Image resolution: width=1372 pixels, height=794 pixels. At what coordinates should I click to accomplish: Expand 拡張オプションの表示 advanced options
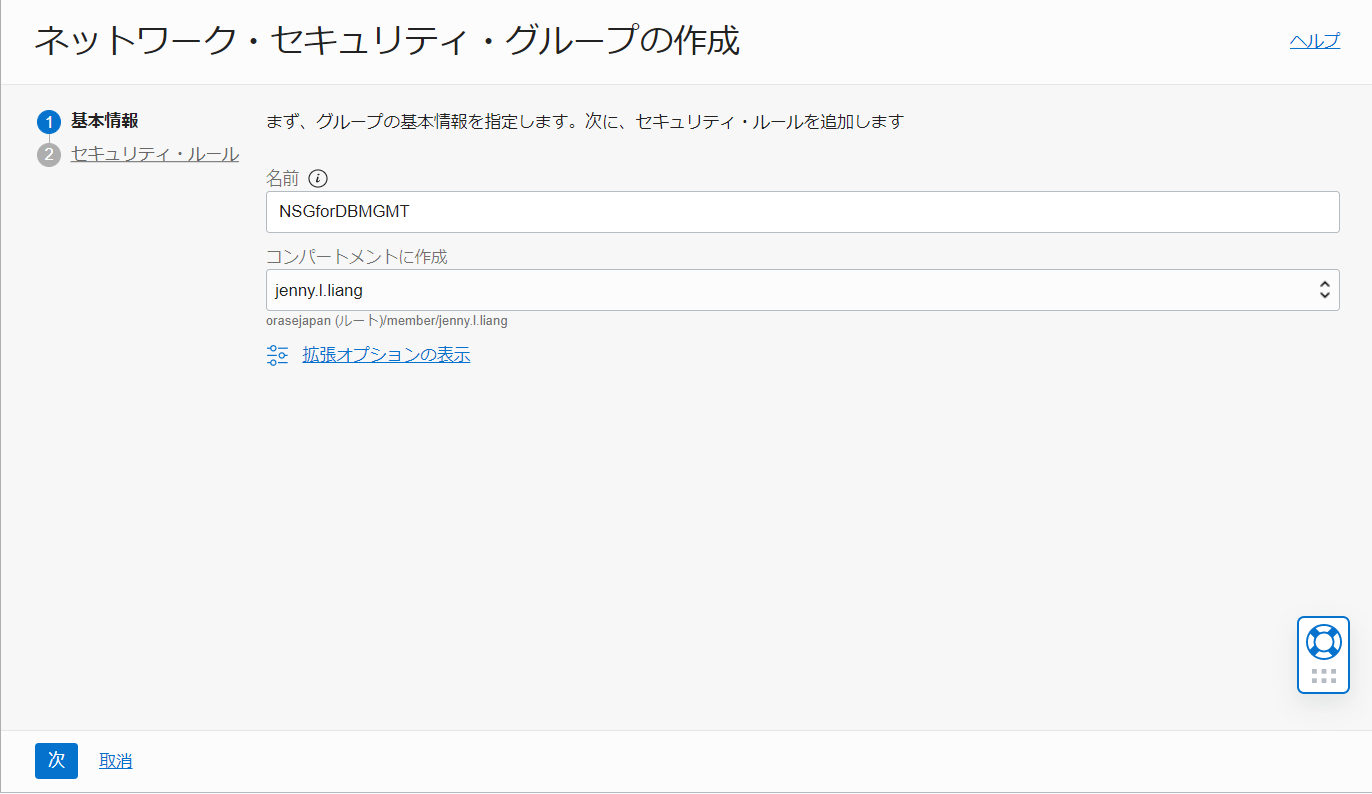point(386,355)
